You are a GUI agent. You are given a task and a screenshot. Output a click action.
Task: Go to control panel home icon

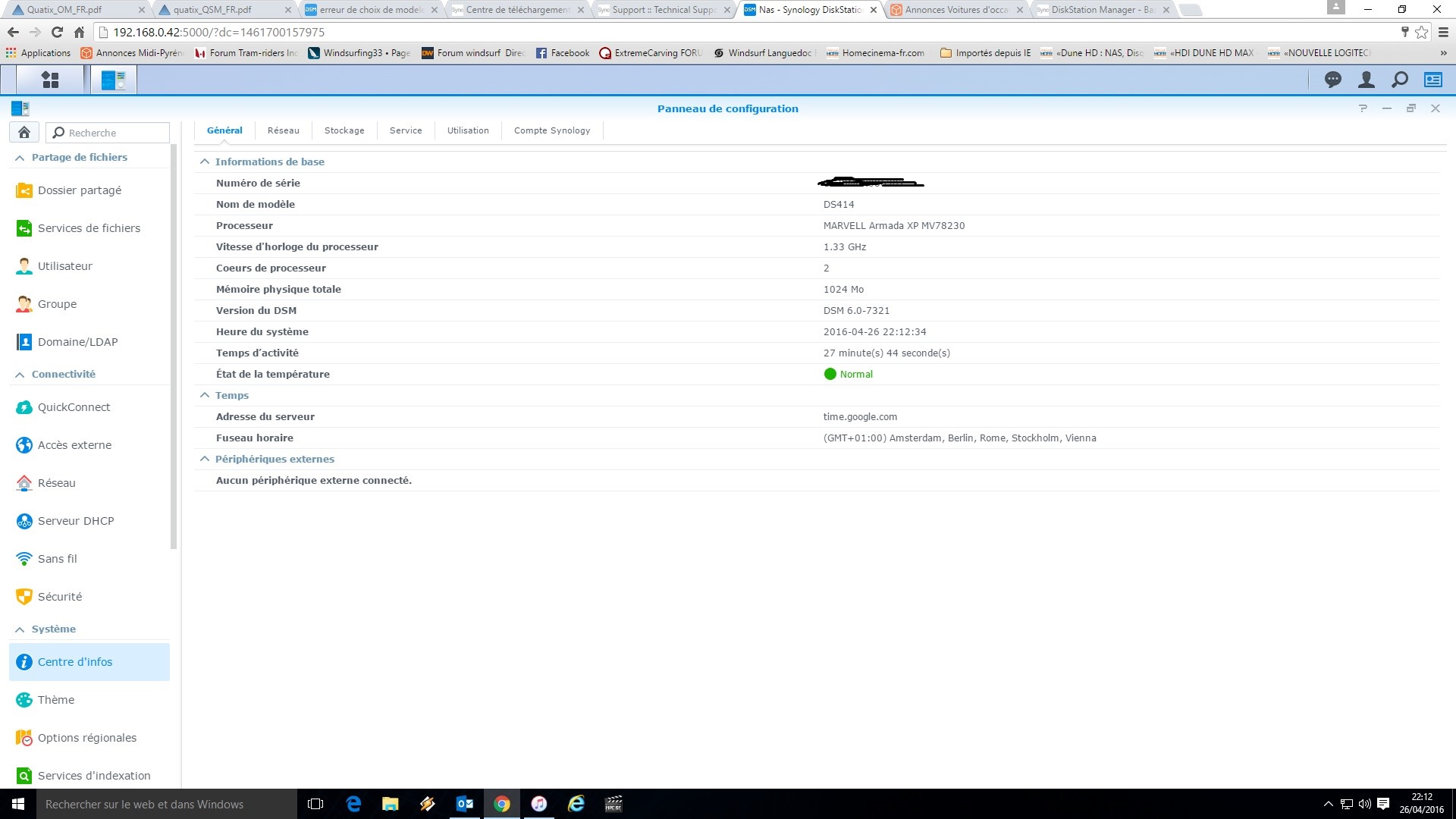click(x=24, y=133)
